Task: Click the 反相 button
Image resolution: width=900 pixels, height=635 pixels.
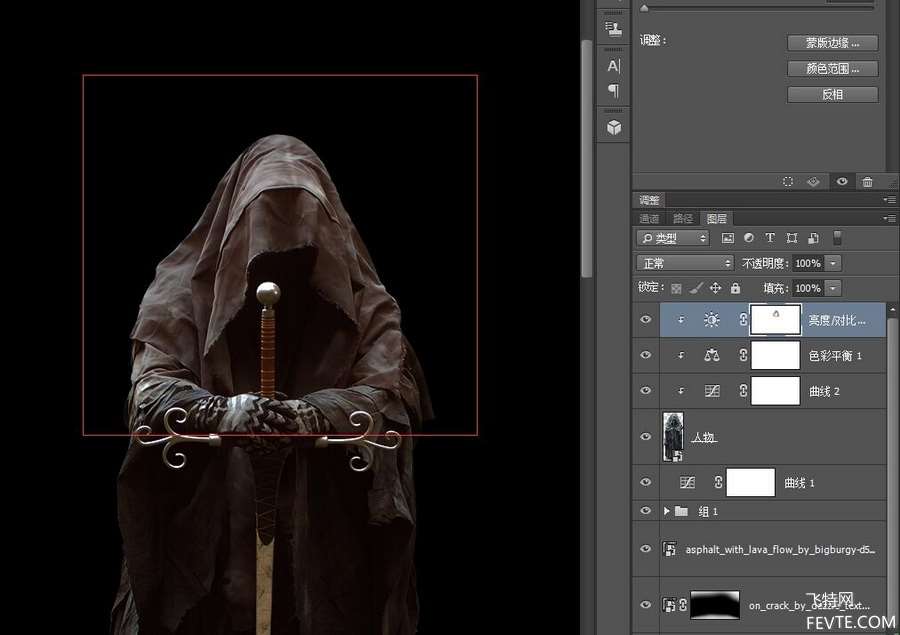Action: tap(833, 94)
